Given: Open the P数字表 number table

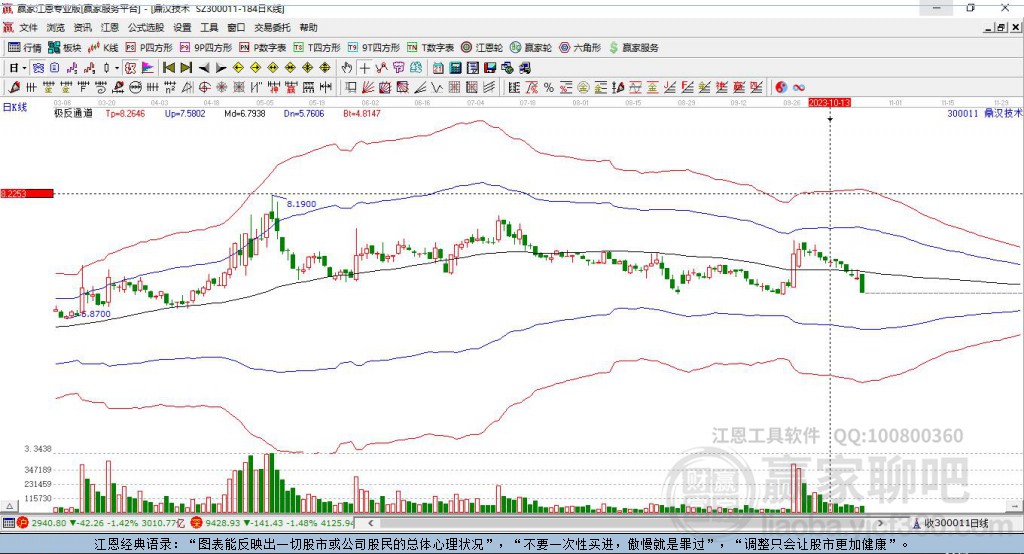Looking at the screenshot, I should coord(263,48).
